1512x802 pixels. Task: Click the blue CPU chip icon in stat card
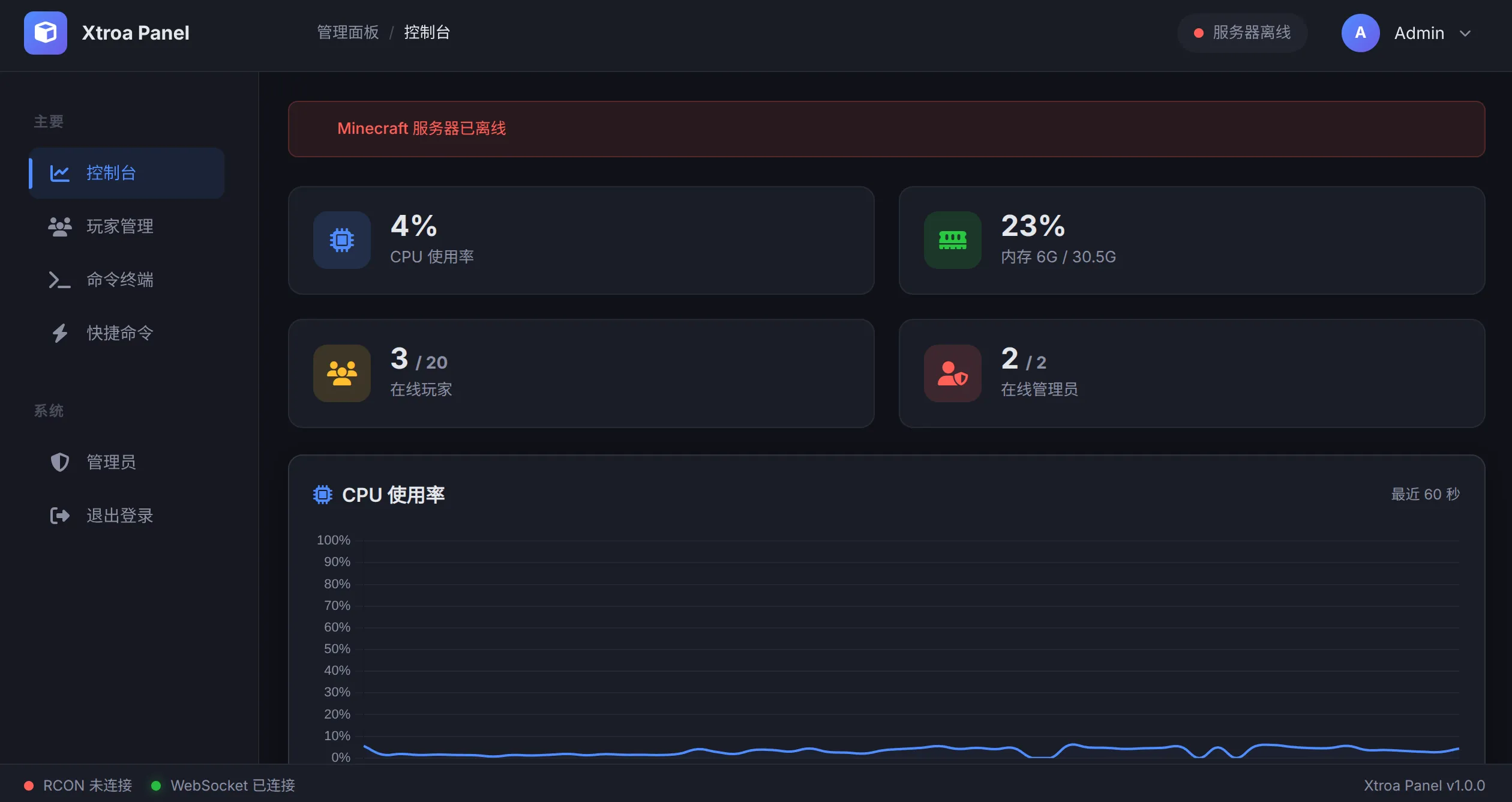pyautogui.click(x=341, y=240)
